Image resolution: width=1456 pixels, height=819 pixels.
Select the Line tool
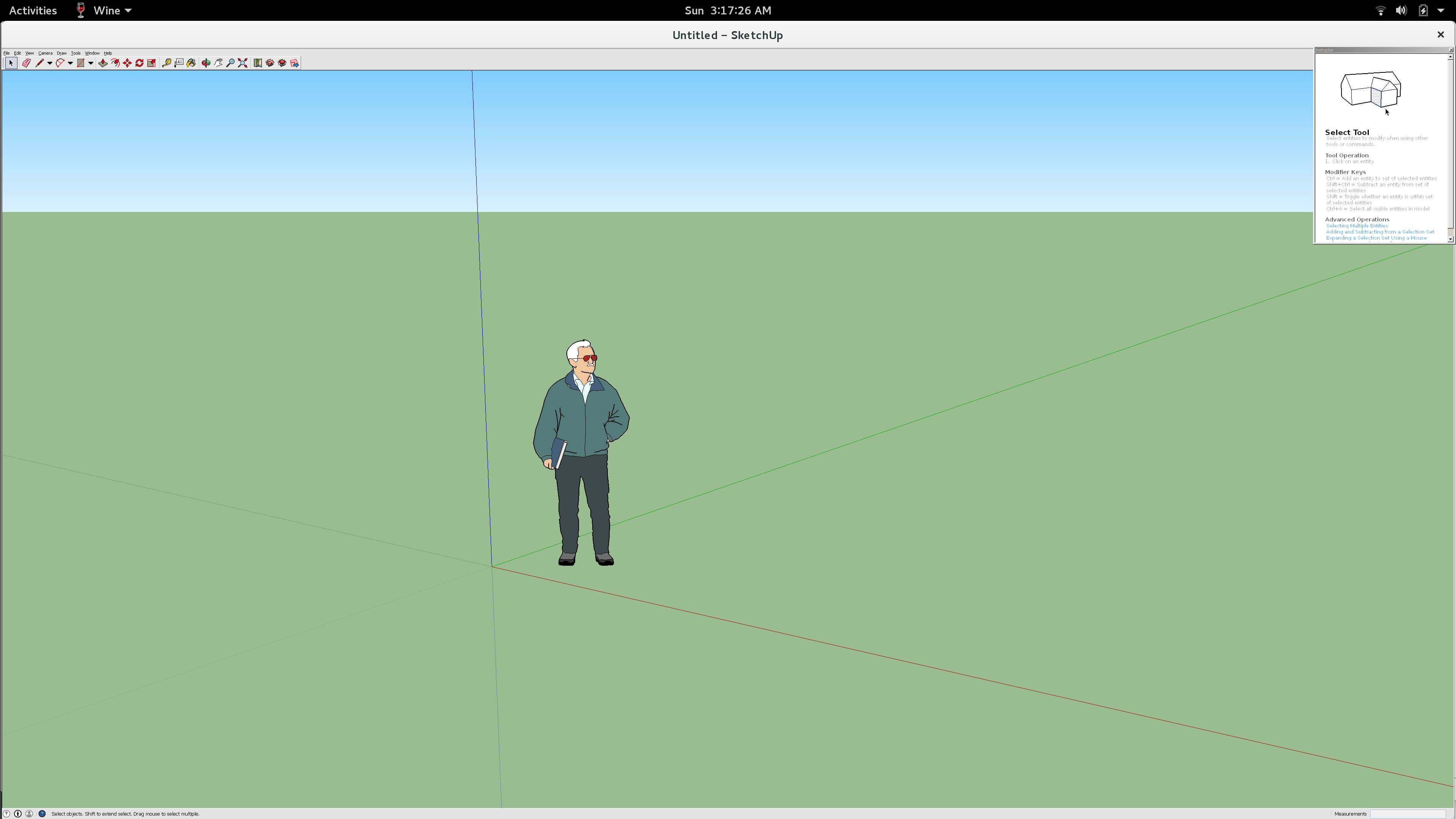(40, 63)
